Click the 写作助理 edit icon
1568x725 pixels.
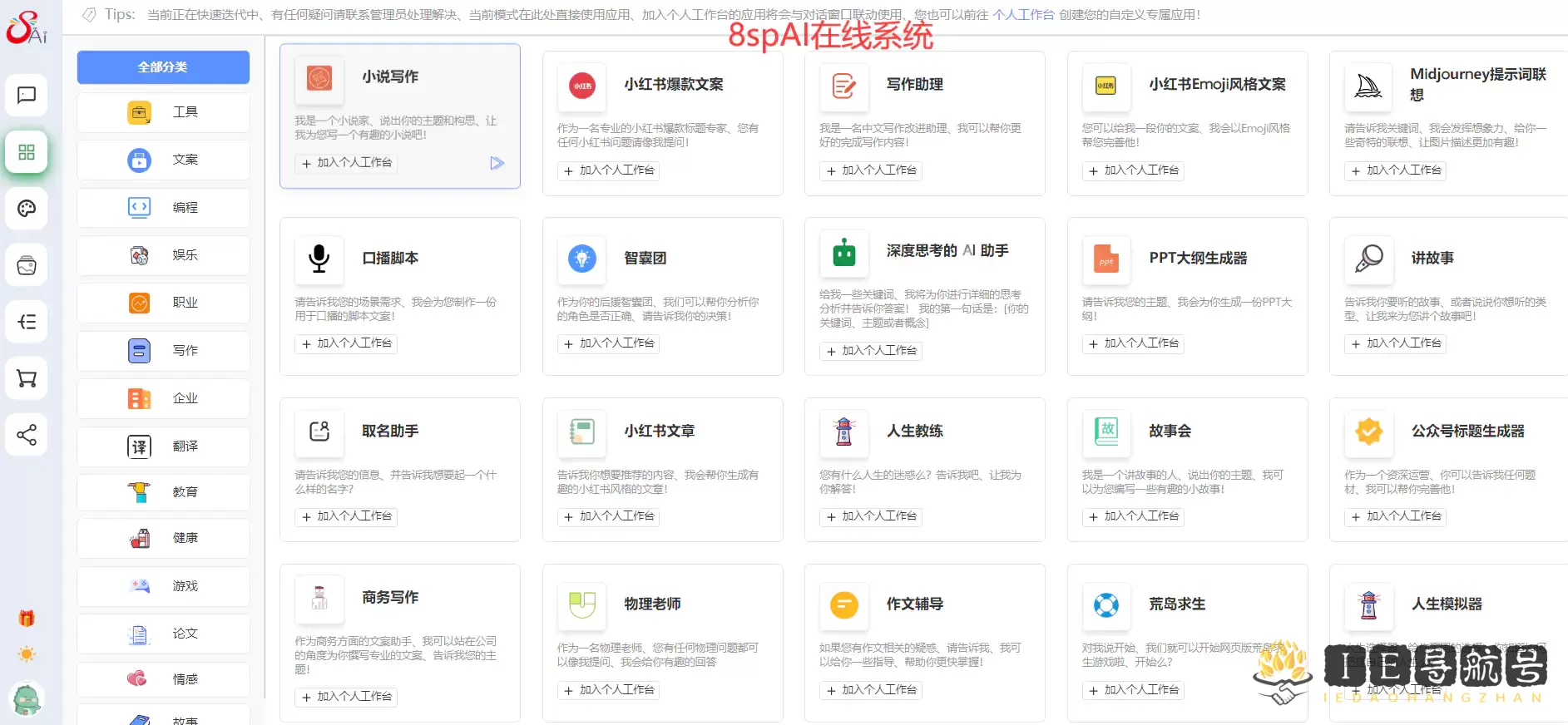(x=843, y=86)
